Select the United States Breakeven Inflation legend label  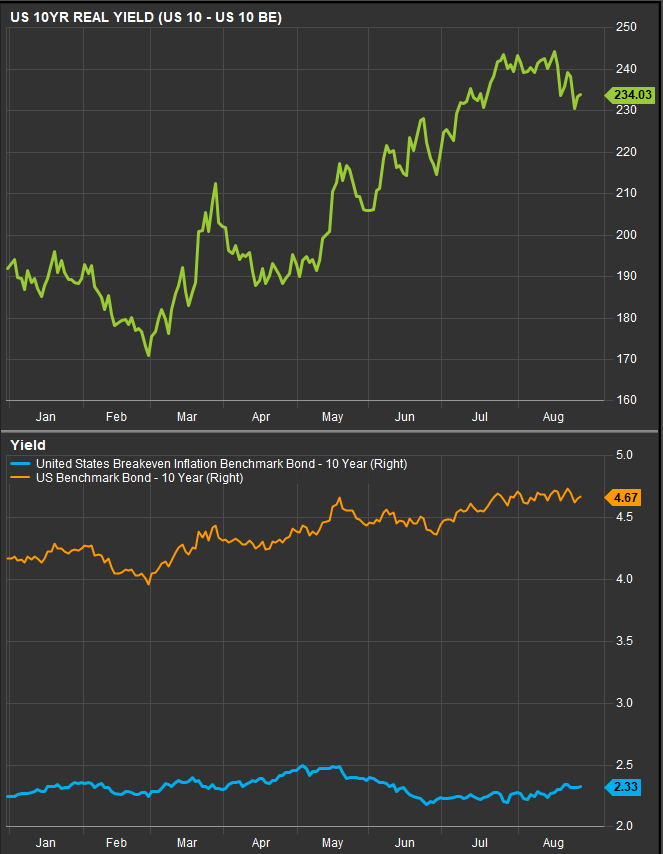point(222,464)
